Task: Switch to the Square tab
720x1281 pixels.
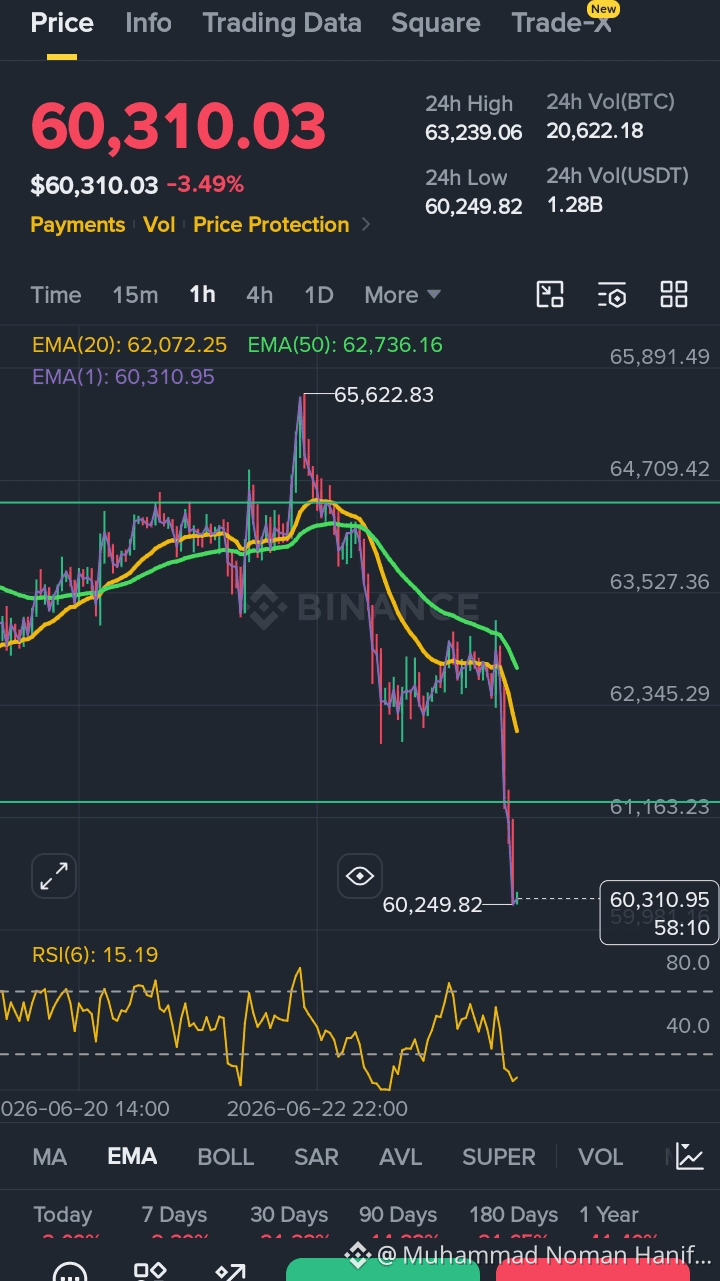Action: coord(436,23)
